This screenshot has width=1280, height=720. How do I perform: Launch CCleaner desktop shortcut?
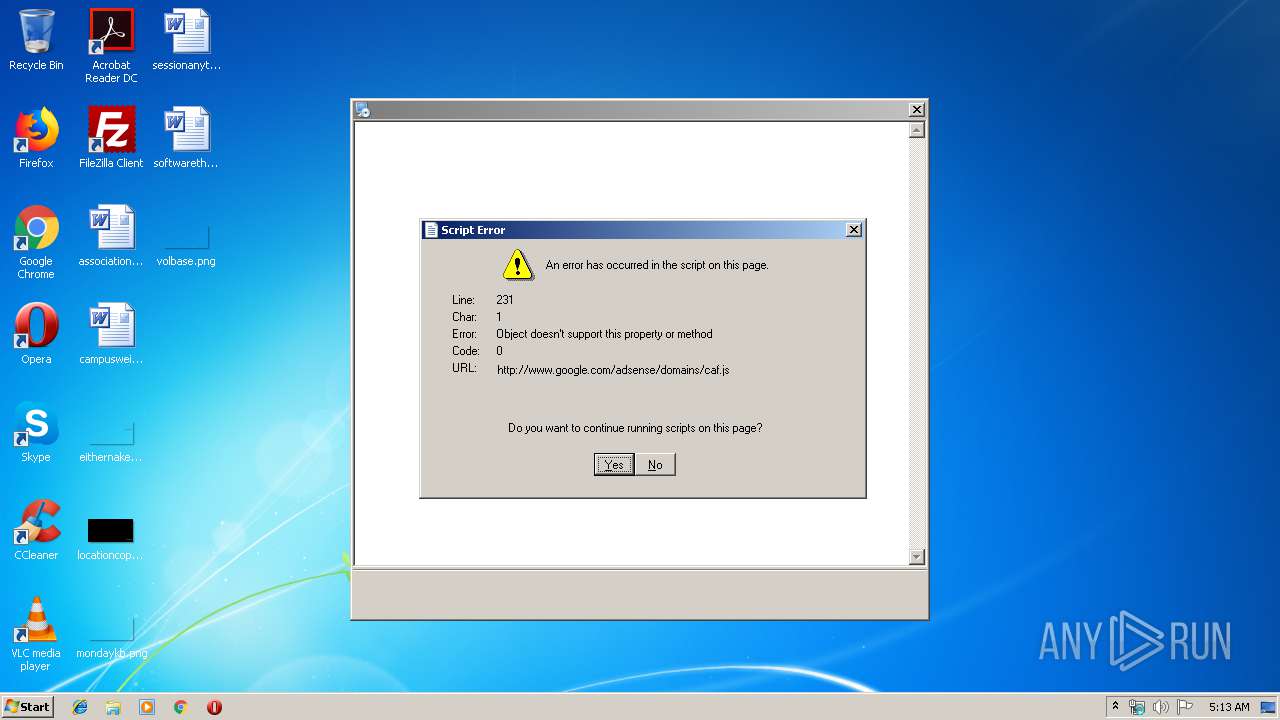click(x=36, y=530)
